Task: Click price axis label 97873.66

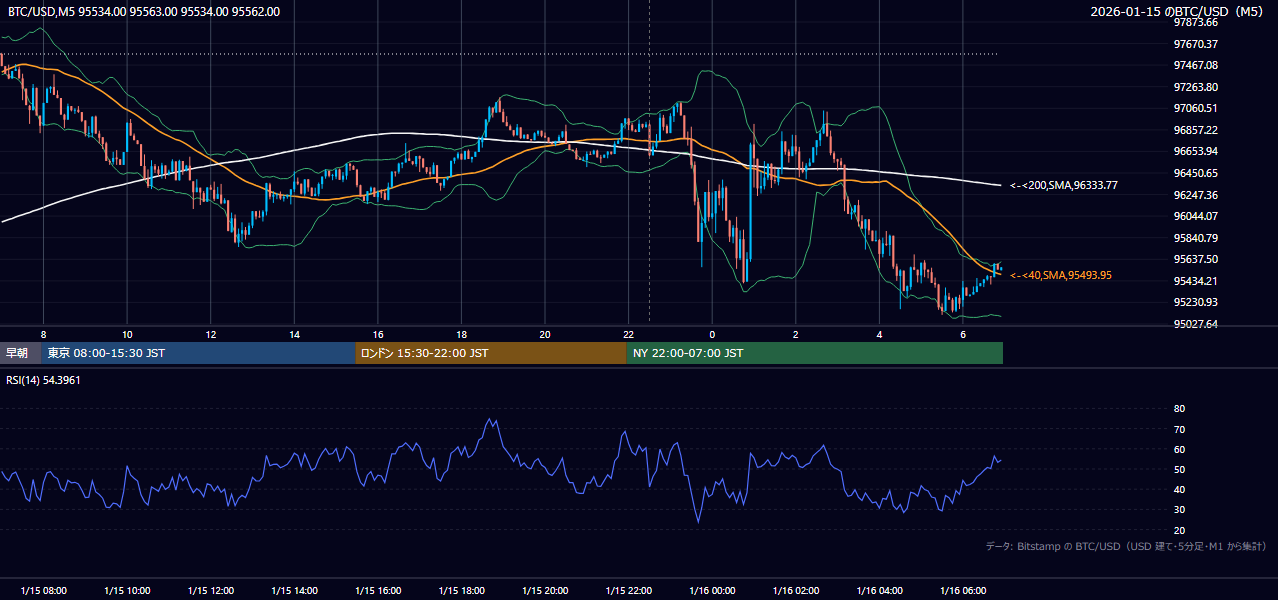Action: (1195, 22)
